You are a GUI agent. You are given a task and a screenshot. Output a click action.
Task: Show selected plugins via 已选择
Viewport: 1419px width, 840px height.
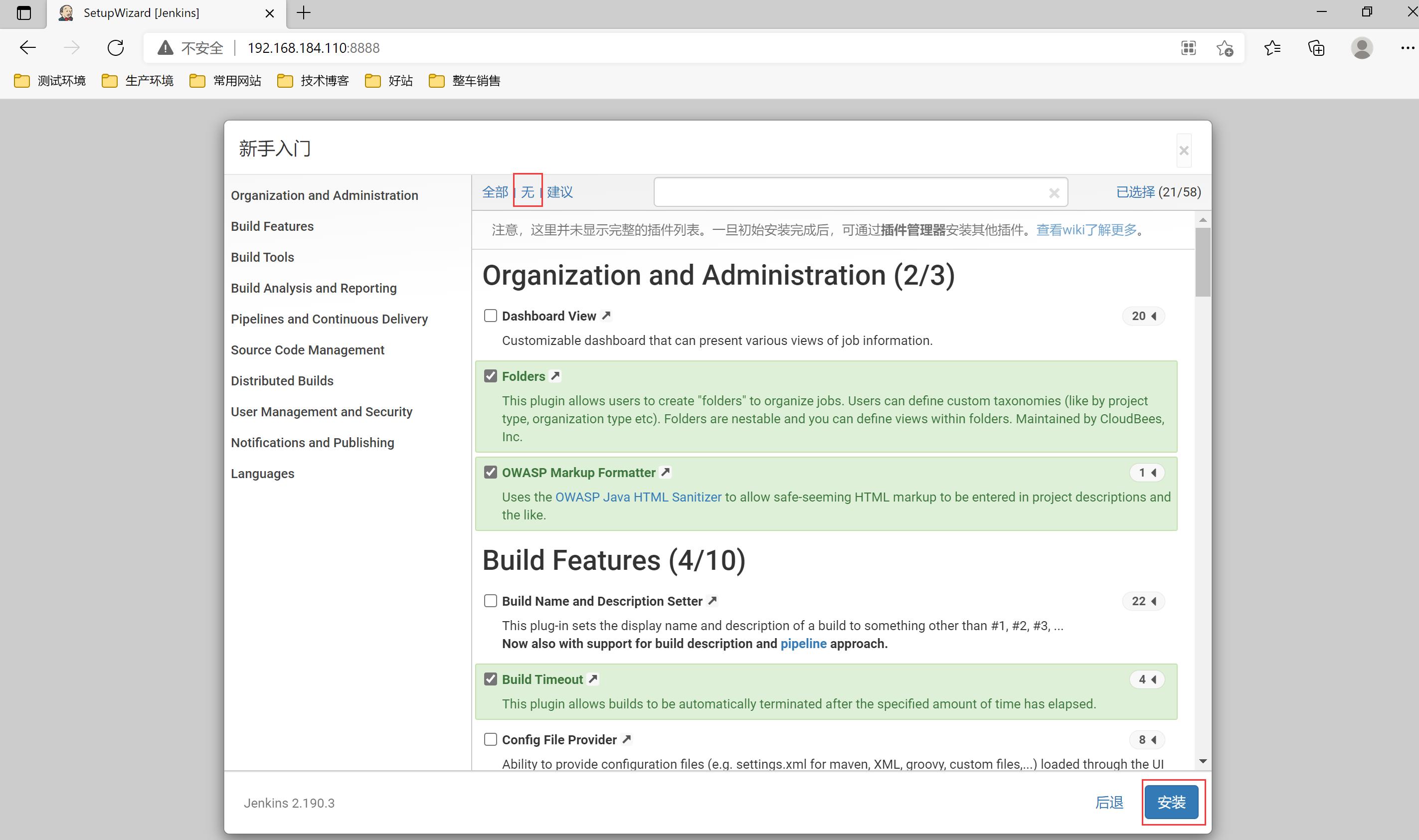point(1135,192)
